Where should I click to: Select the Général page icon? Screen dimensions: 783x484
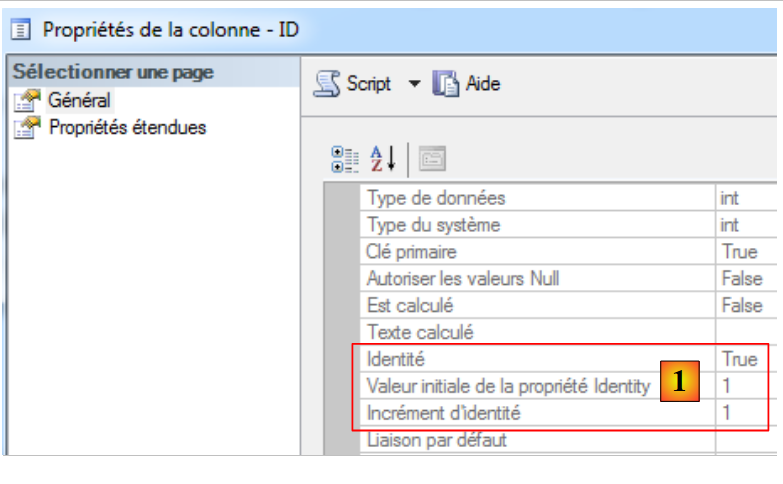(26, 101)
